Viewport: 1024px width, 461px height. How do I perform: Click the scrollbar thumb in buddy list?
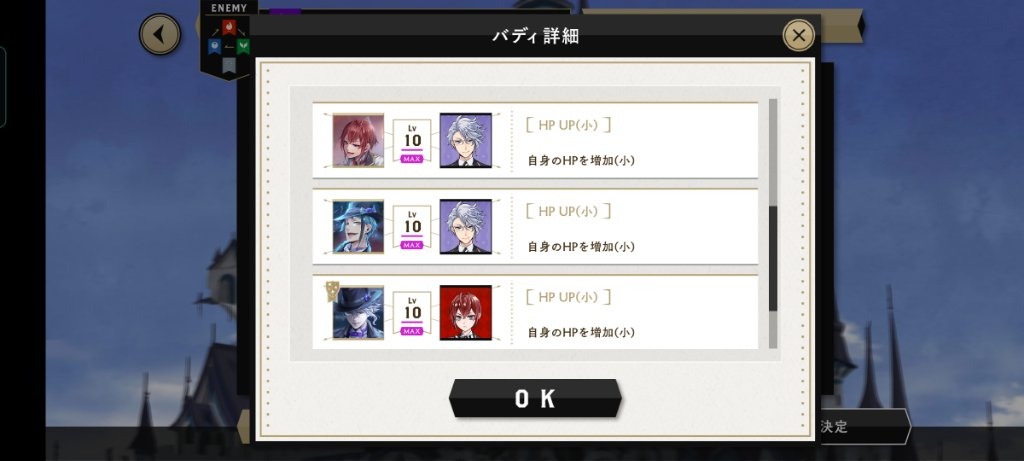pyautogui.click(x=773, y=259)
